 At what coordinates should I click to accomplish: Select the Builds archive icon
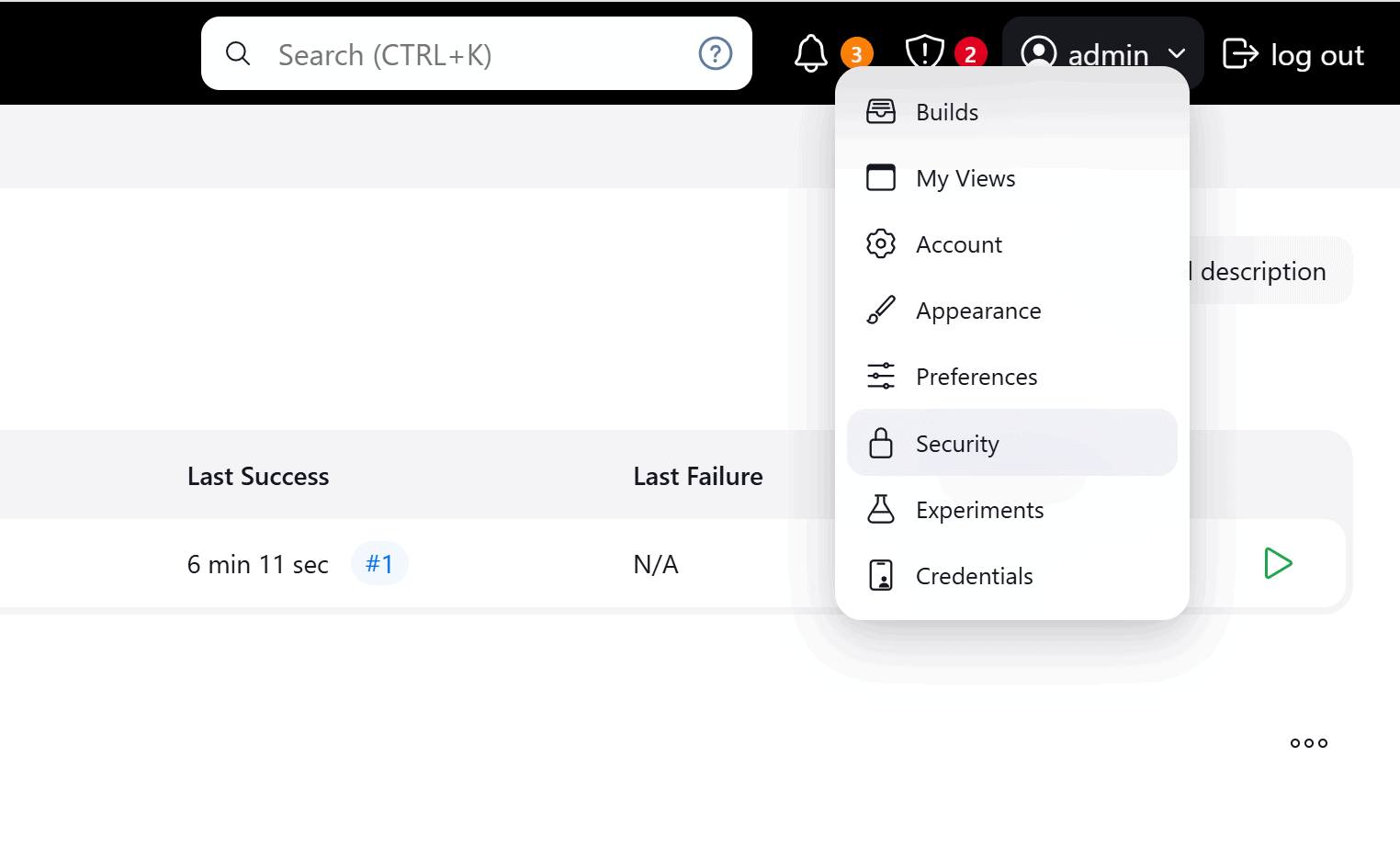[881, 111]
